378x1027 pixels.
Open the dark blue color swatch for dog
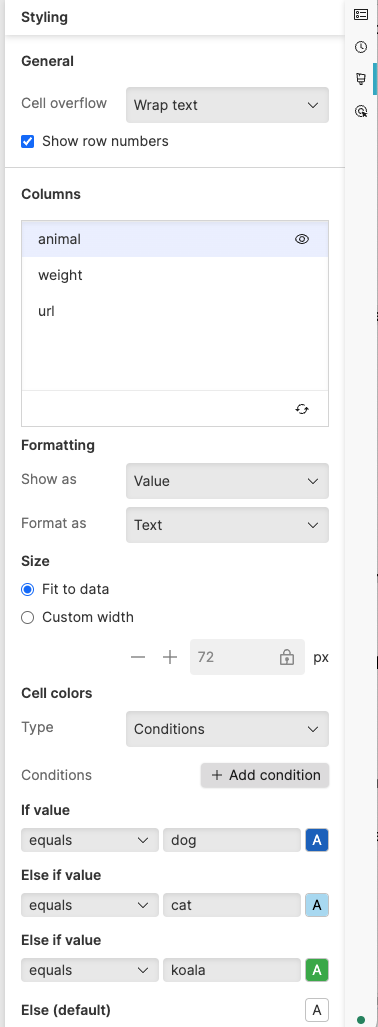(x=317, y=840)
